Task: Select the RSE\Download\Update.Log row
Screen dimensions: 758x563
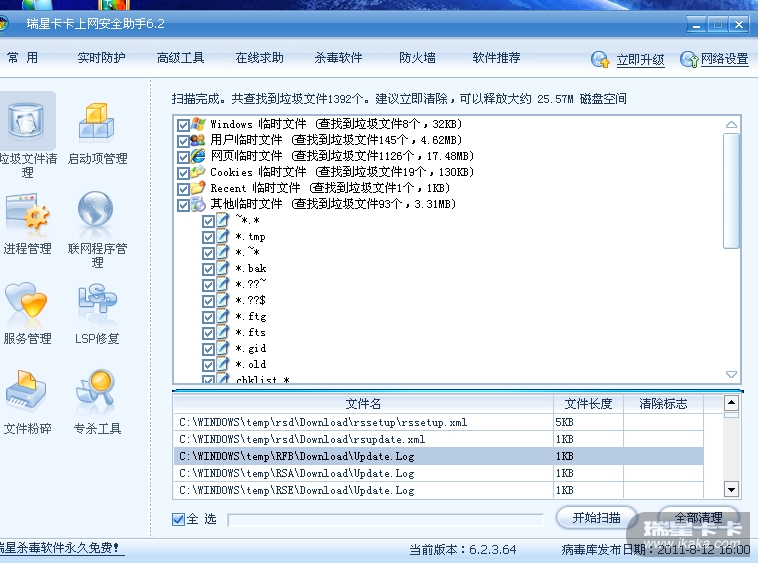Action: (438, 490)
